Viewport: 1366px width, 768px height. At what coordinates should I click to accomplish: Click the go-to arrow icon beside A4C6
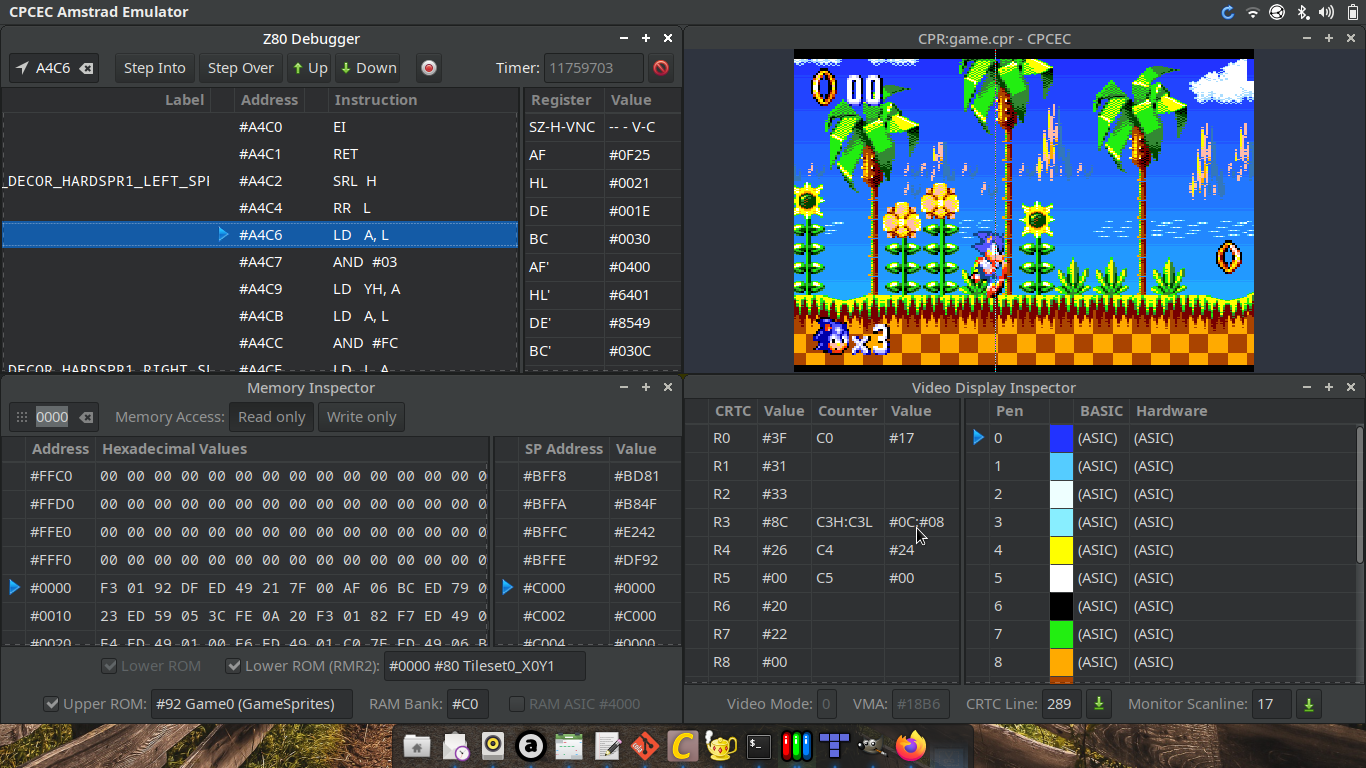(x=22, y=68)
